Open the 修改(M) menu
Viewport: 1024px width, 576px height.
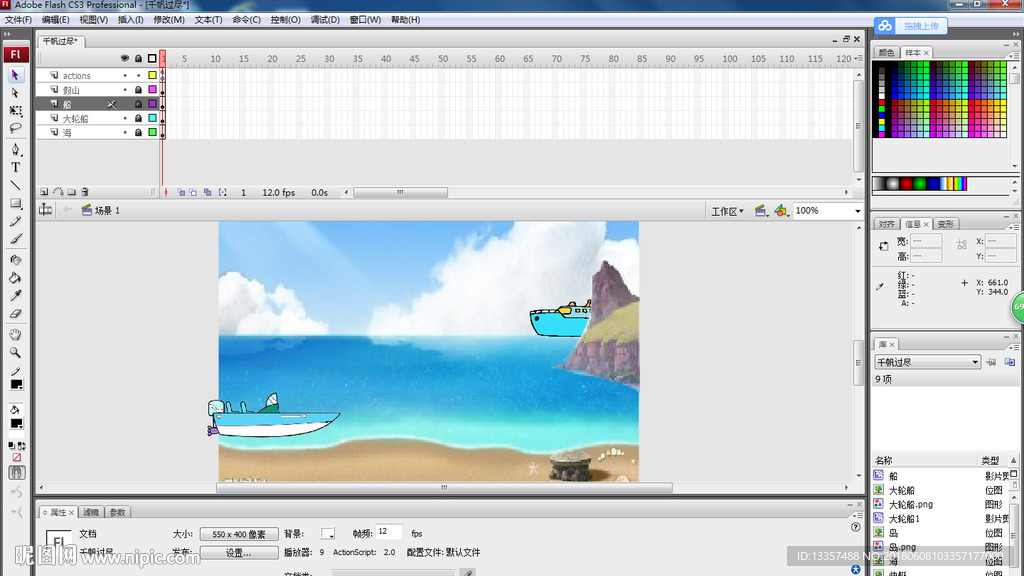(168, 20)
